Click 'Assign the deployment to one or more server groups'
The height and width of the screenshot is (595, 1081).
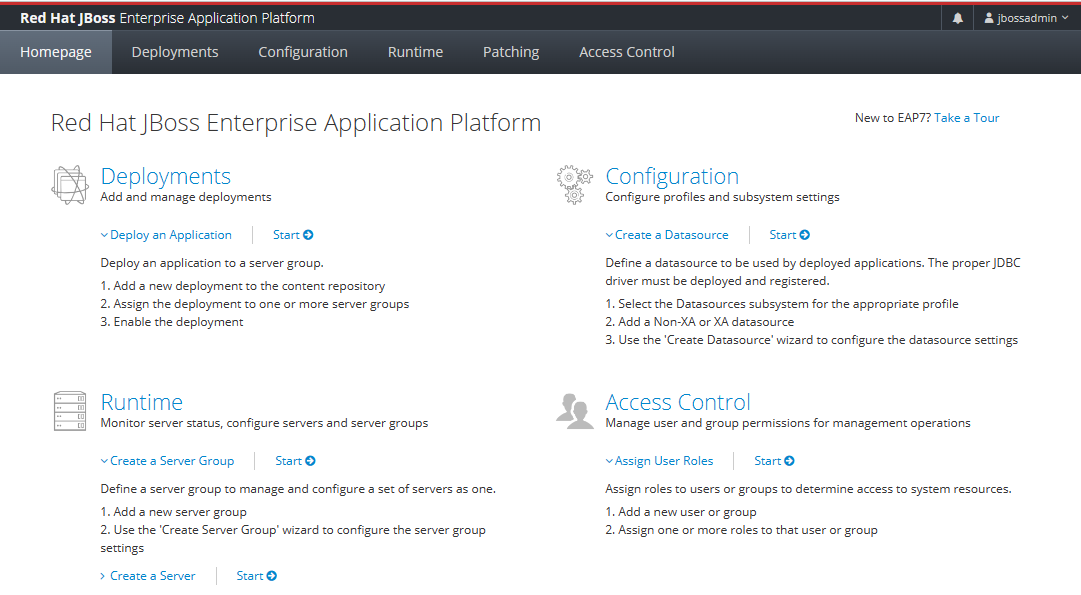coord(254,304)
